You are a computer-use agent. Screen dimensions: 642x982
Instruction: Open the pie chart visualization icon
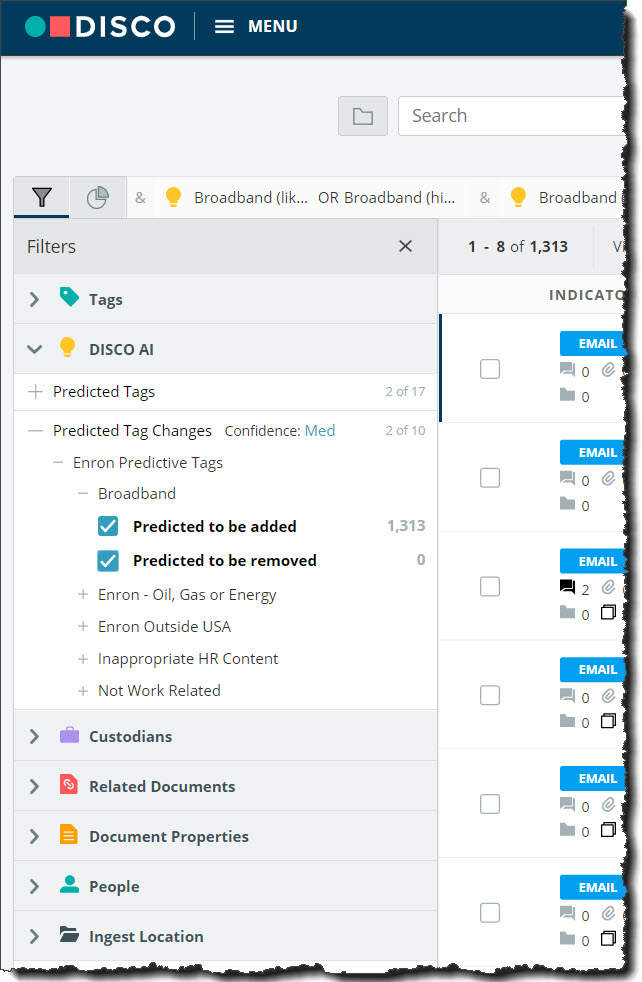pyautogui.click(x=96, y=197)
